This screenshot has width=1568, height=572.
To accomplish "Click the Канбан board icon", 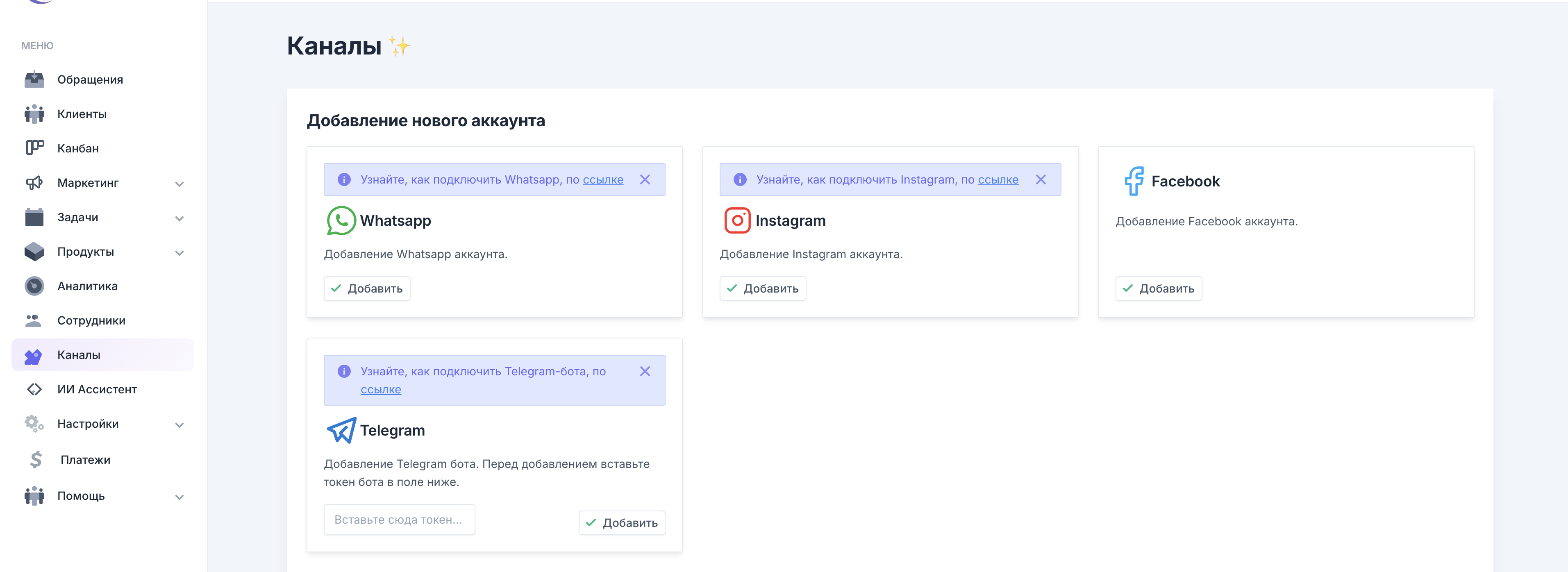I will click(x=34, y=148).
